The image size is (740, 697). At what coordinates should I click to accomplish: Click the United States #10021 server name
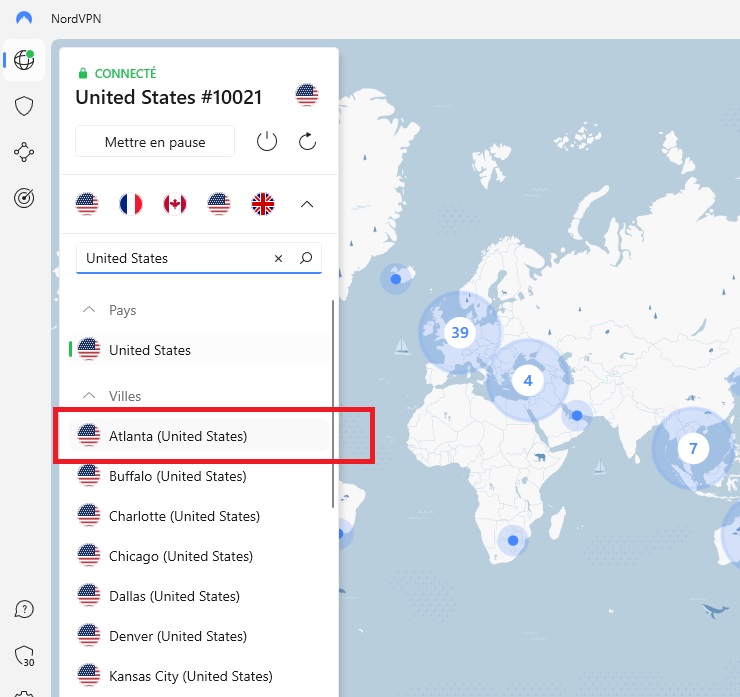(168, 97)
